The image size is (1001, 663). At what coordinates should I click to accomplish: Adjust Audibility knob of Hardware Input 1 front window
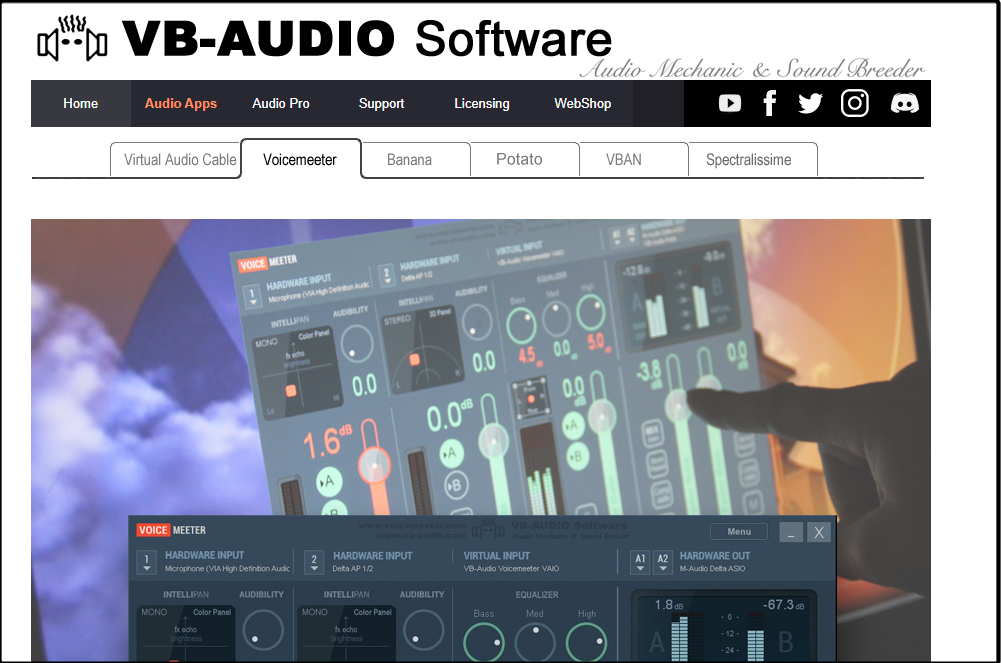coord(263,630)
